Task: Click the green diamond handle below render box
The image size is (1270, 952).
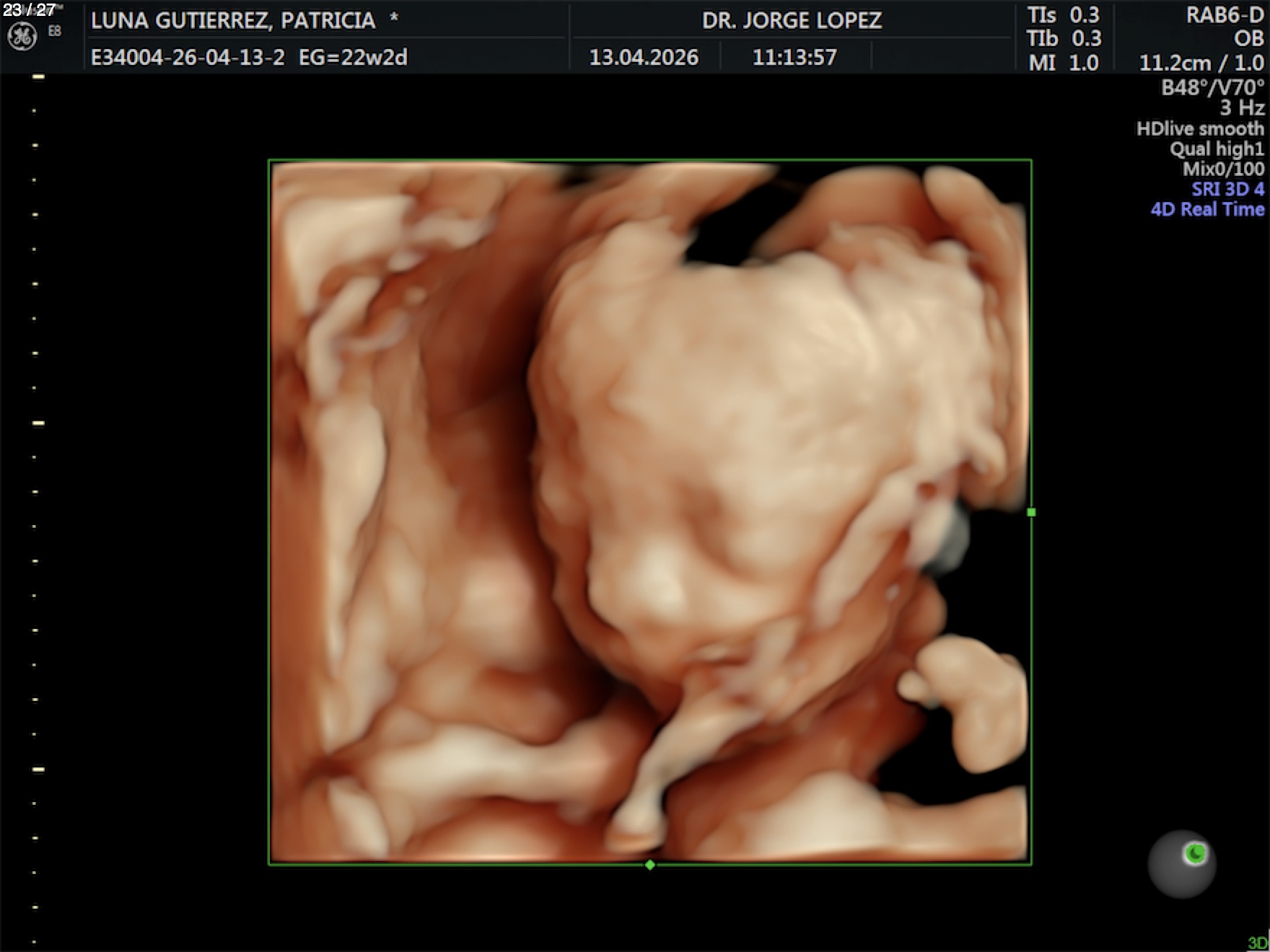Action: click(650, 865)
